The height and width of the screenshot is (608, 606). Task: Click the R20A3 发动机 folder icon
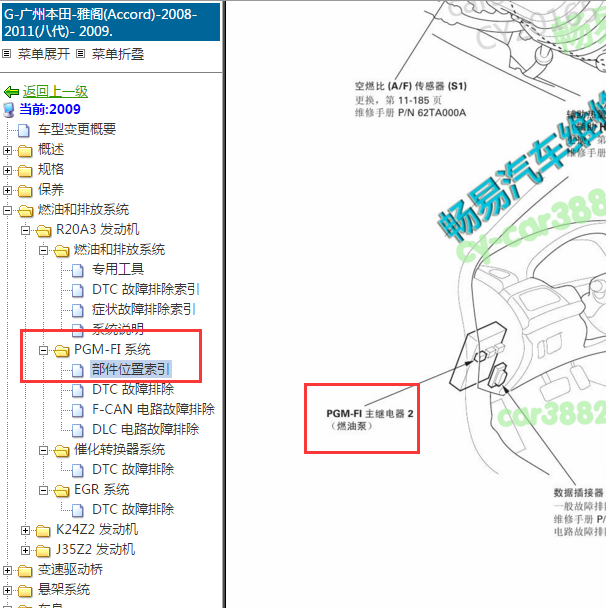point(43,231)
